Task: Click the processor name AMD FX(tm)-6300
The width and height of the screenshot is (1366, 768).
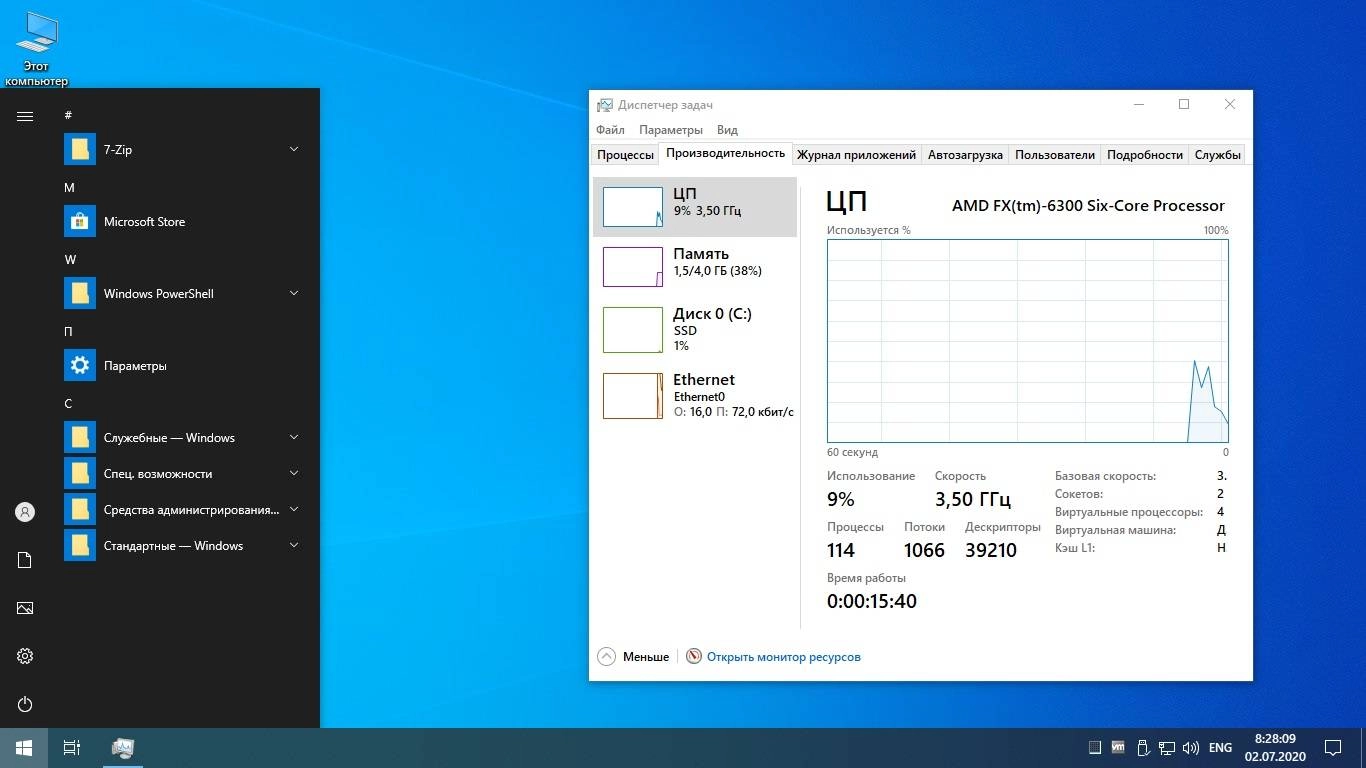Action: click(x=1088, y=205)
